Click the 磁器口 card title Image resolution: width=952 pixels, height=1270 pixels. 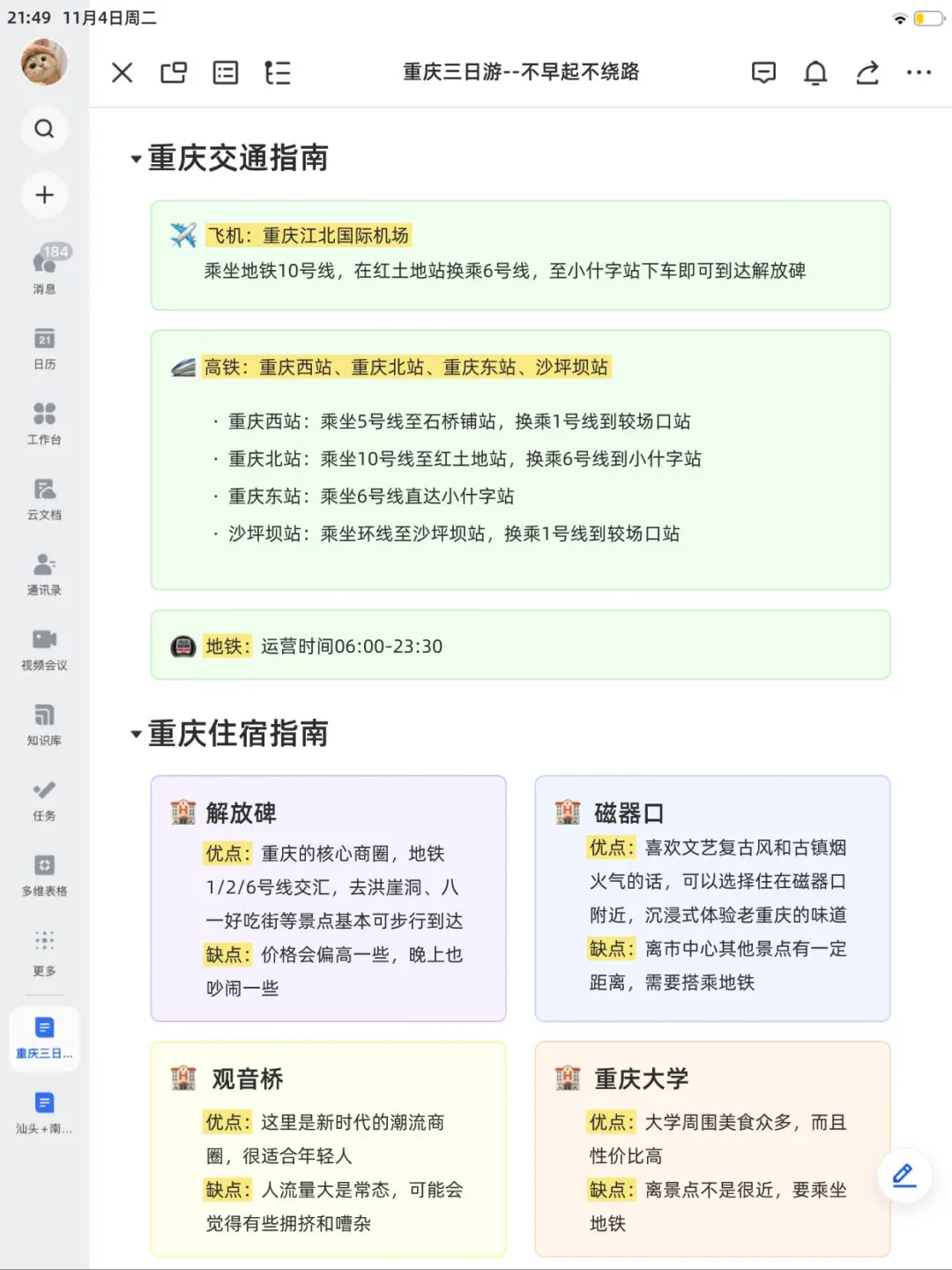tap(628, 812)
